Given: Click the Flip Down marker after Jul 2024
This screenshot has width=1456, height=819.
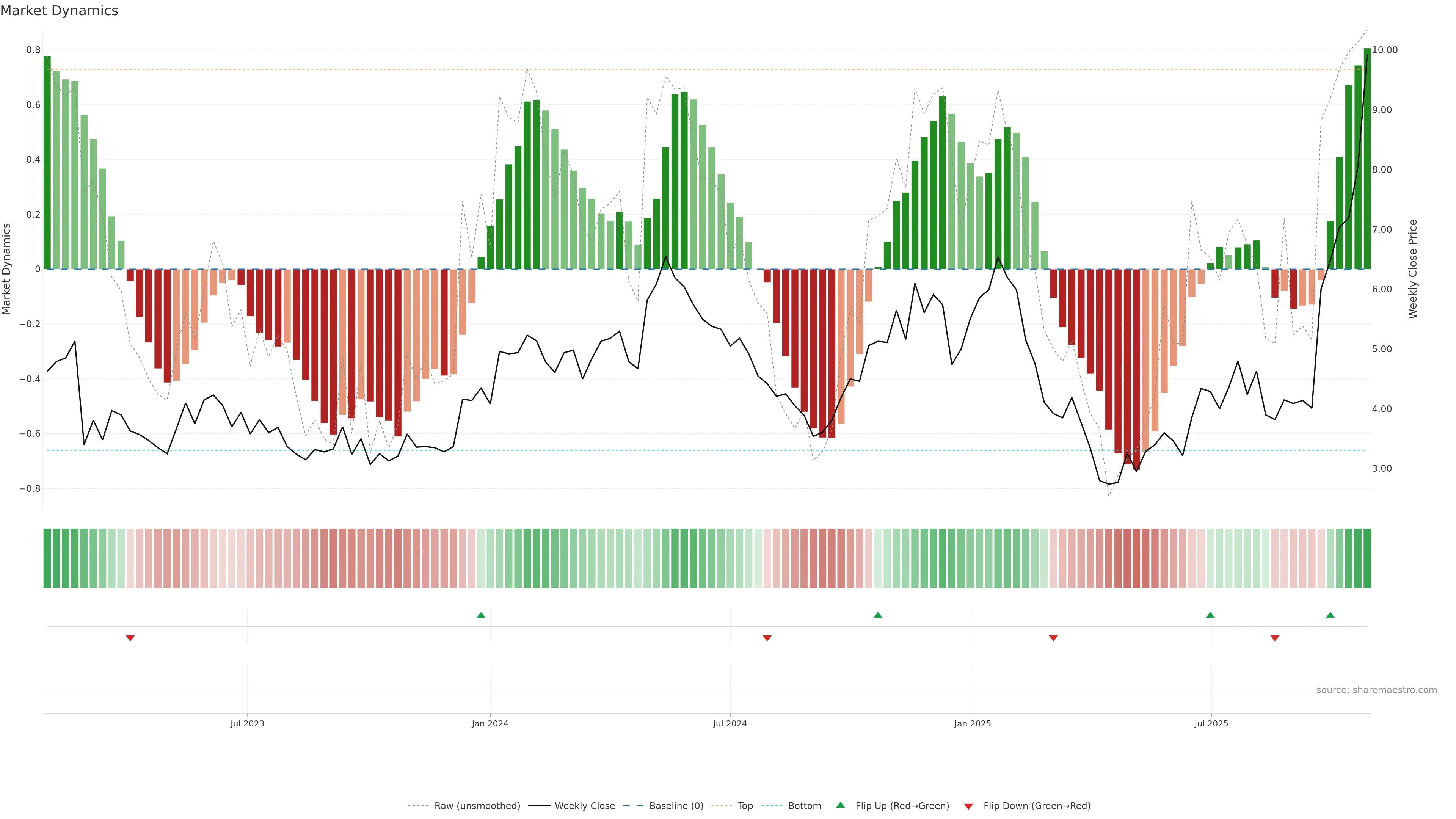Looking at the screenshot, I should (x=767, y=638).
